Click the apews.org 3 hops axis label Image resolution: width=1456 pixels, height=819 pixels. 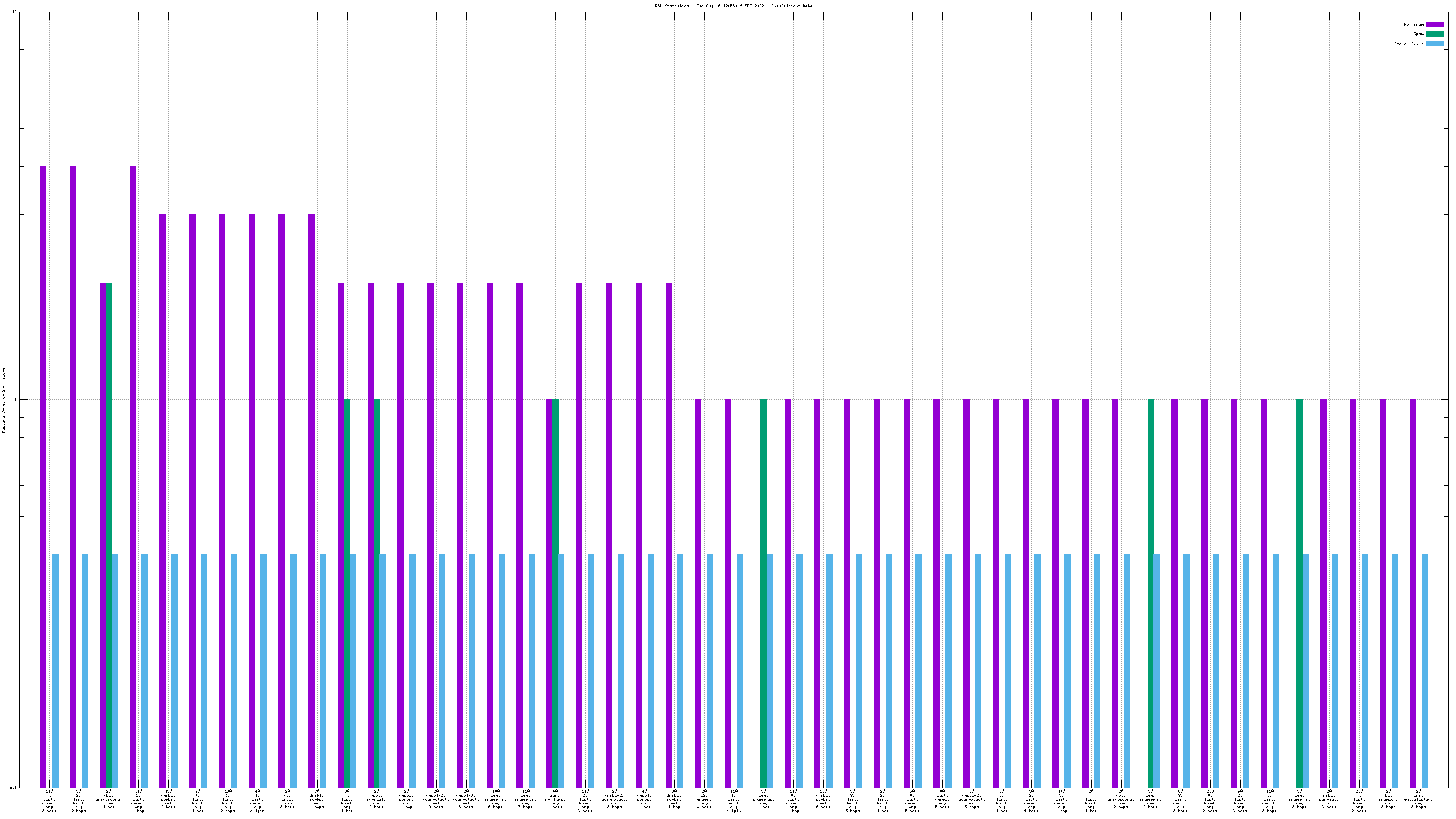pos(704,799)
